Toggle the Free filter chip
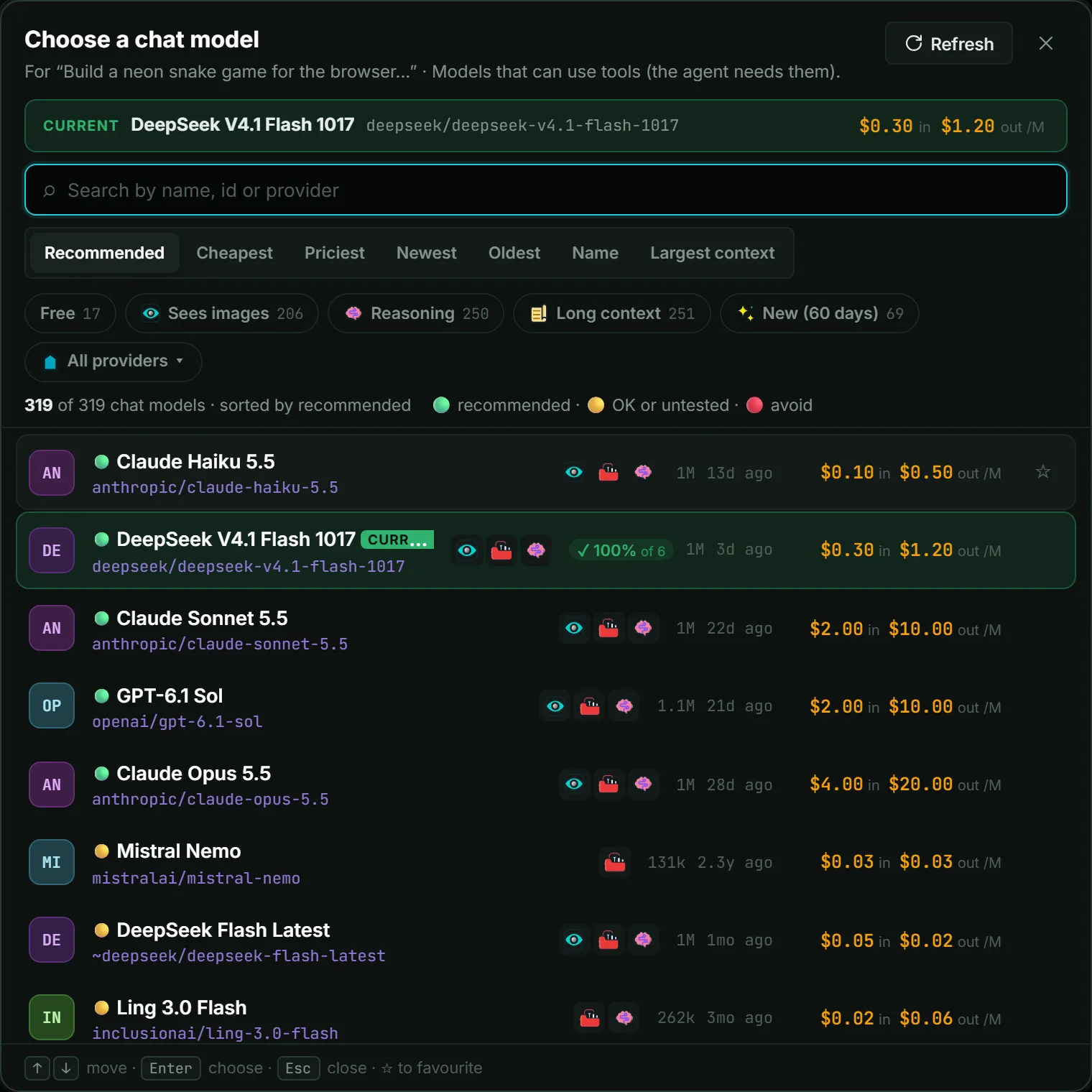 pos(70,313)
